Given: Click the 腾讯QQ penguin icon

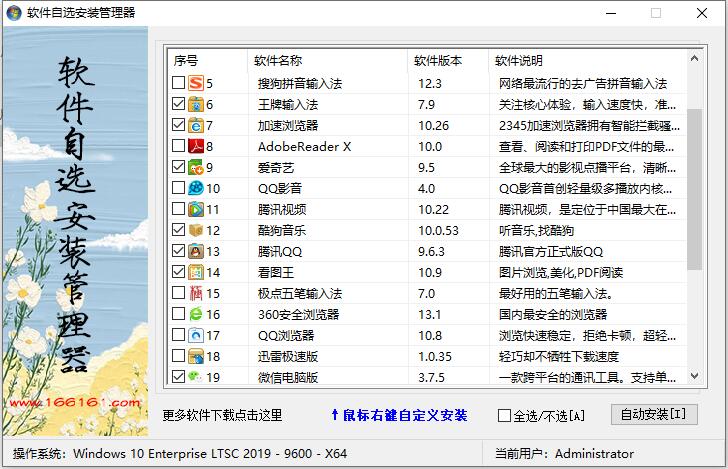Looking at the screenshot, I should click(196, 251).
